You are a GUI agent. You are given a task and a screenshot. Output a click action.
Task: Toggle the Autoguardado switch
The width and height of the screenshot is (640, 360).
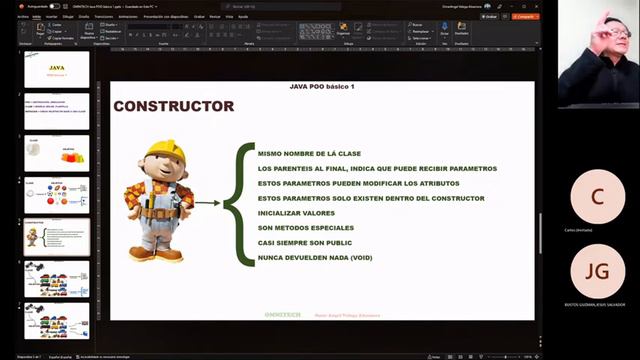pos(54,7)
